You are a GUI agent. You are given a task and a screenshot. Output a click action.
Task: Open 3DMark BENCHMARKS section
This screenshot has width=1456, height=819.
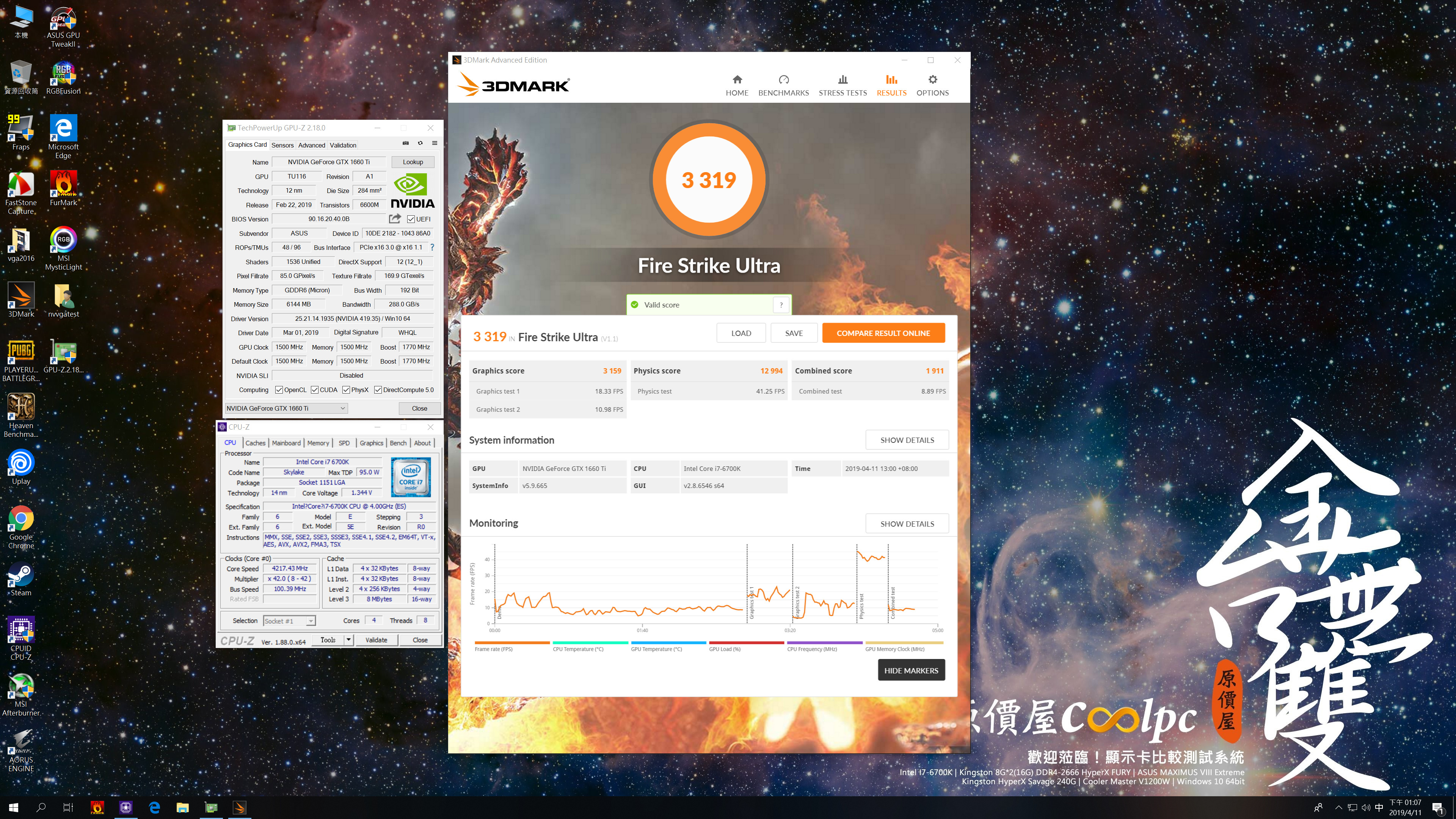click(783, 85)
